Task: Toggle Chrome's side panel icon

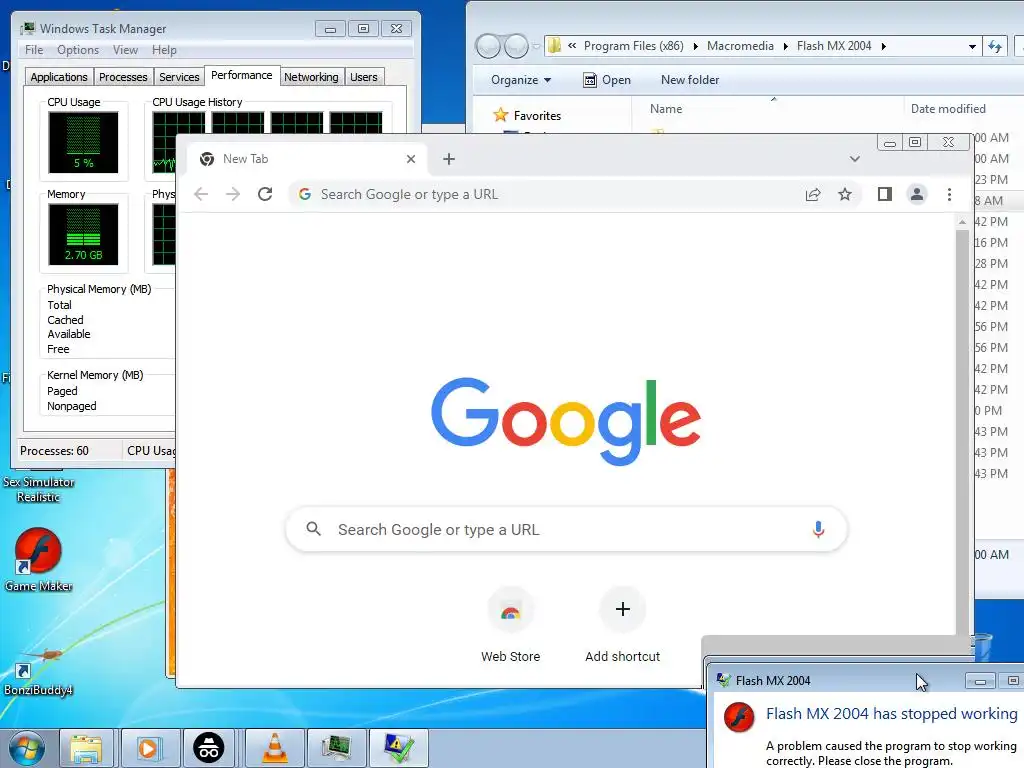Action: point(885,194)
